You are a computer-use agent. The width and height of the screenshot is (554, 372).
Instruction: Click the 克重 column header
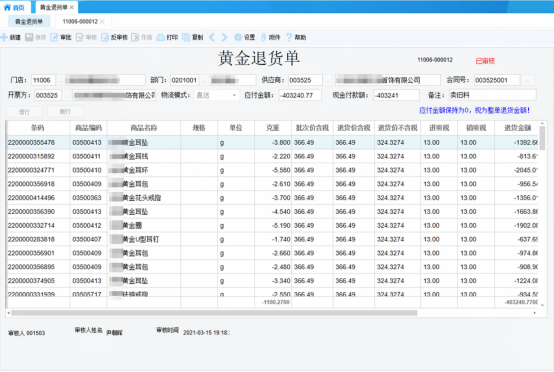273,128
